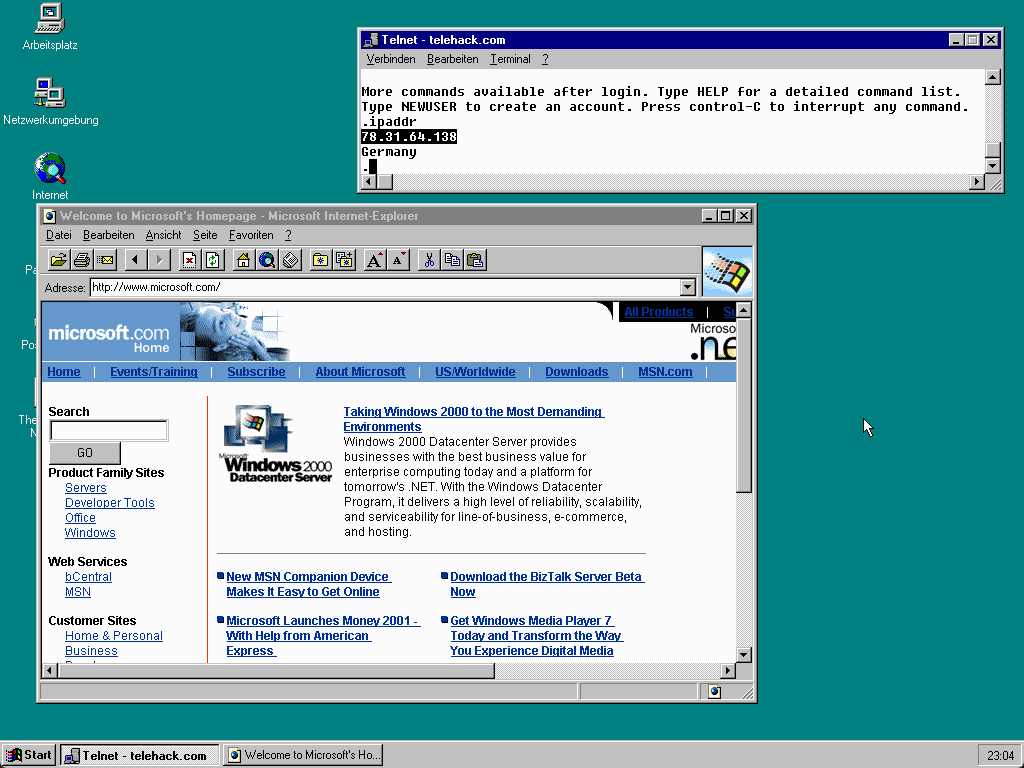Open the Downloads link

pyautogui.click(x=577, y=372)
